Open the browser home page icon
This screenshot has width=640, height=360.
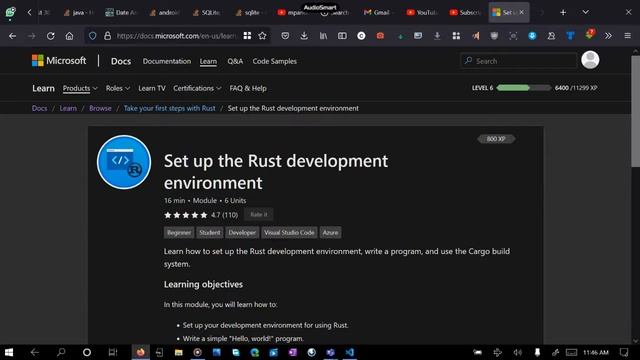click(x=69, y=36)
